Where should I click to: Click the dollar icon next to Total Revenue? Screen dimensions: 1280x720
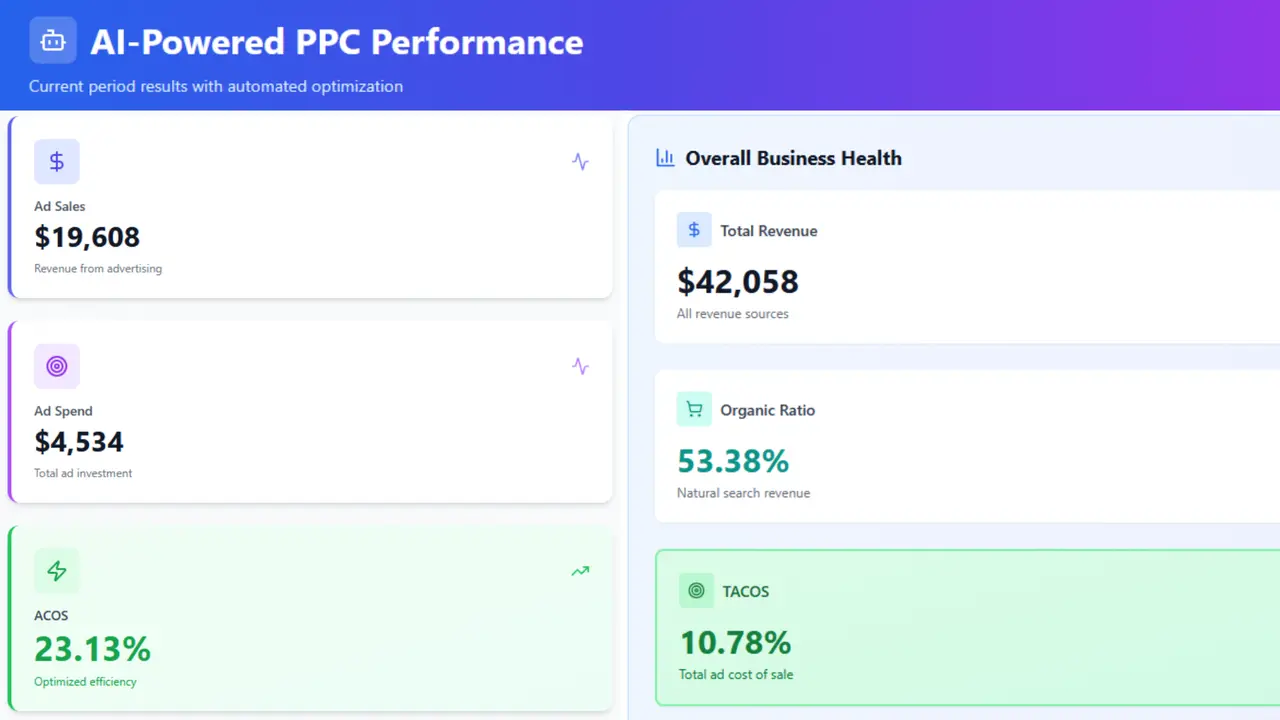pos(694,230)
